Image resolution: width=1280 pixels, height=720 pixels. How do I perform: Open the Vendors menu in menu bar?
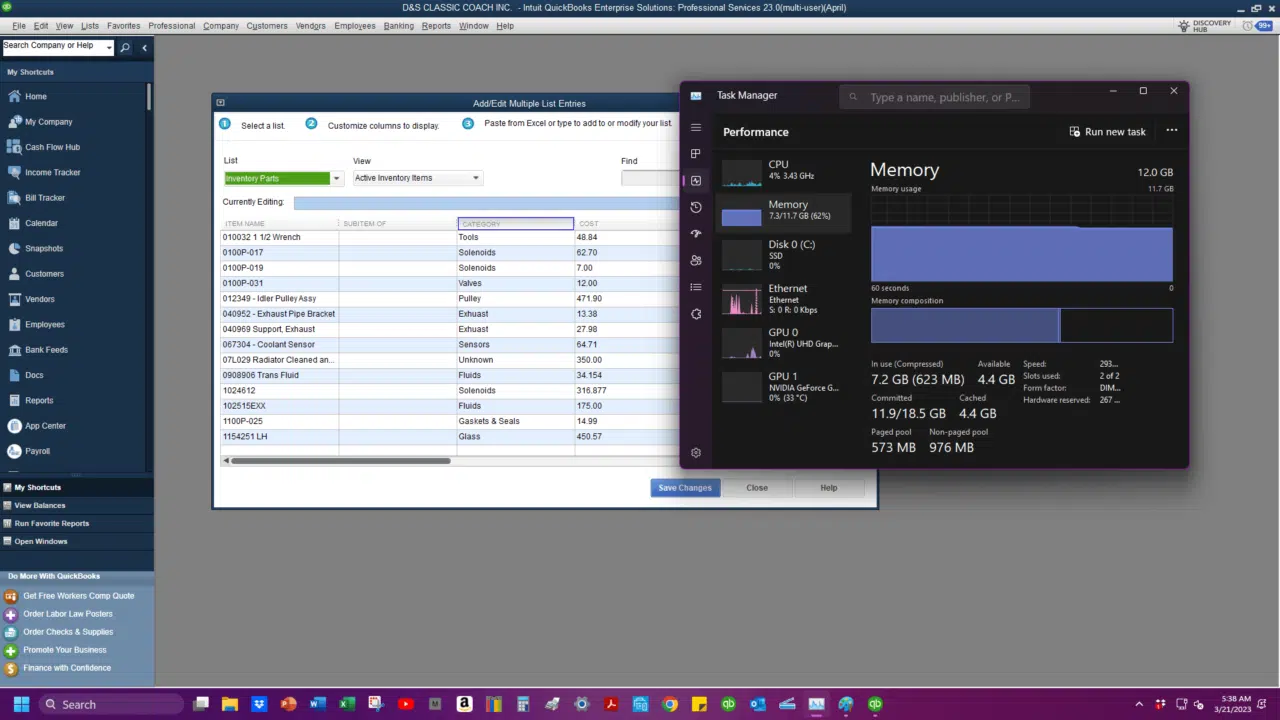click(x=310, y=26)
